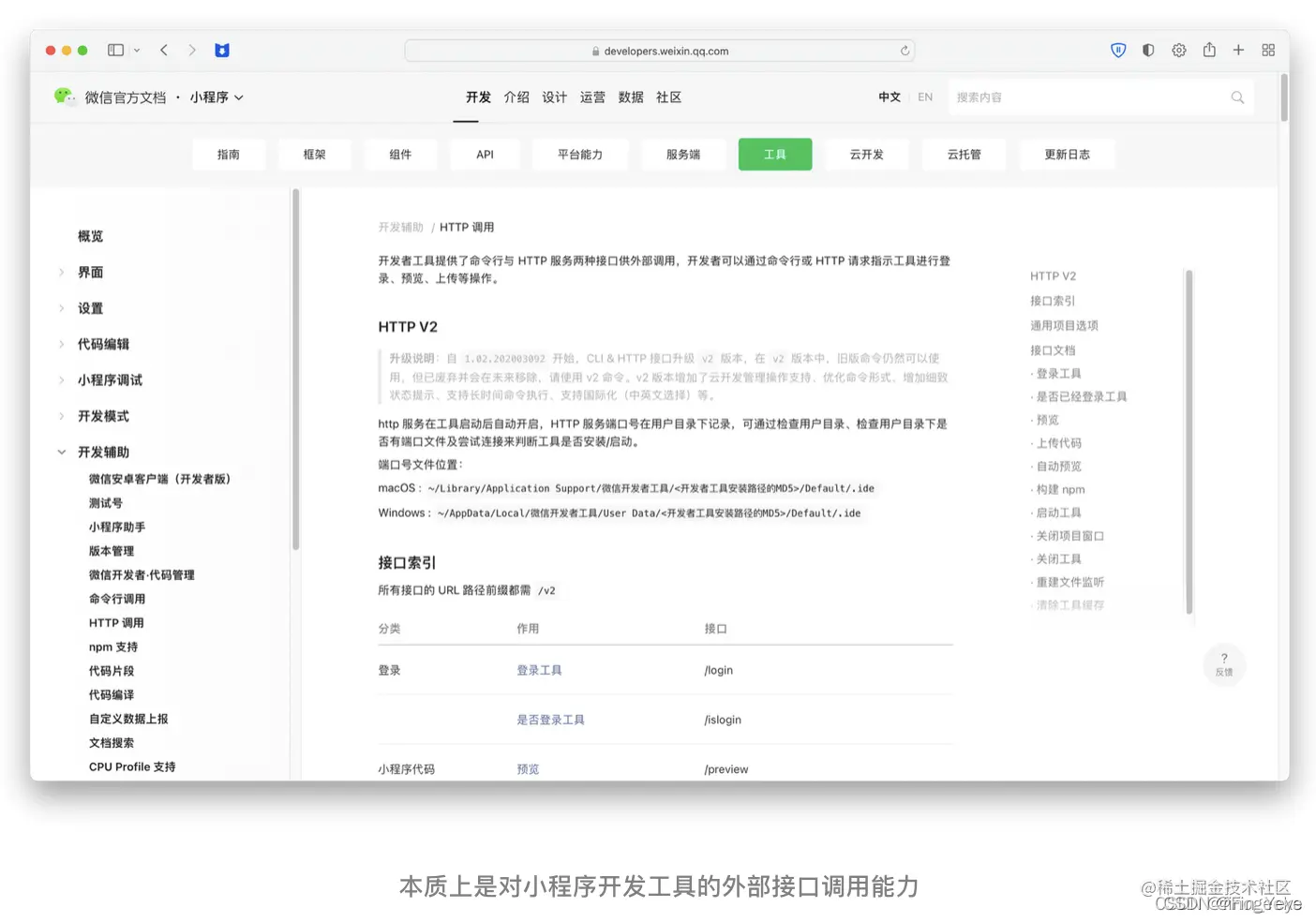Open the gear extension icon in toolbar

tap(1179, 51)
